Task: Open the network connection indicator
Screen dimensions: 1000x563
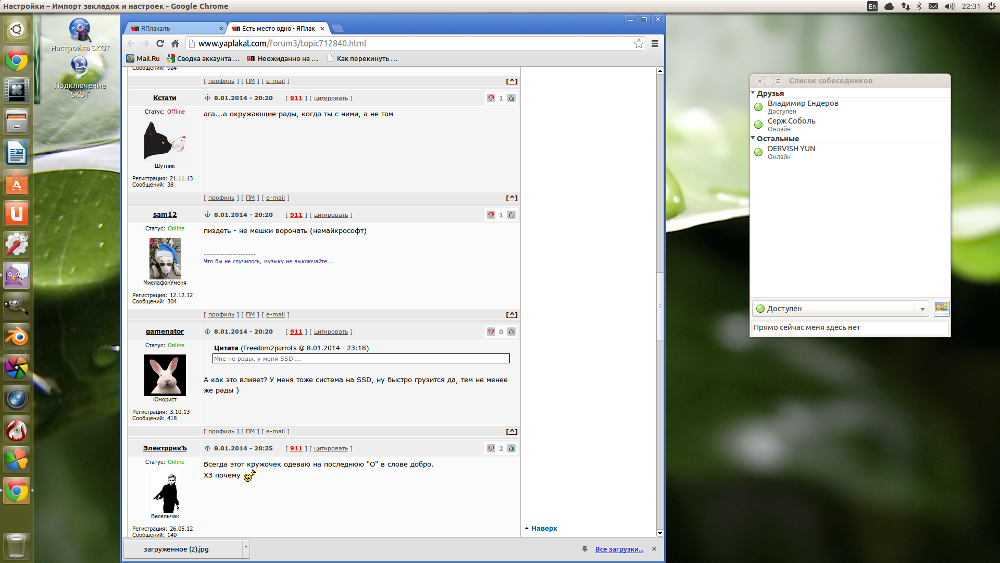Action: [x=905, y=6]
